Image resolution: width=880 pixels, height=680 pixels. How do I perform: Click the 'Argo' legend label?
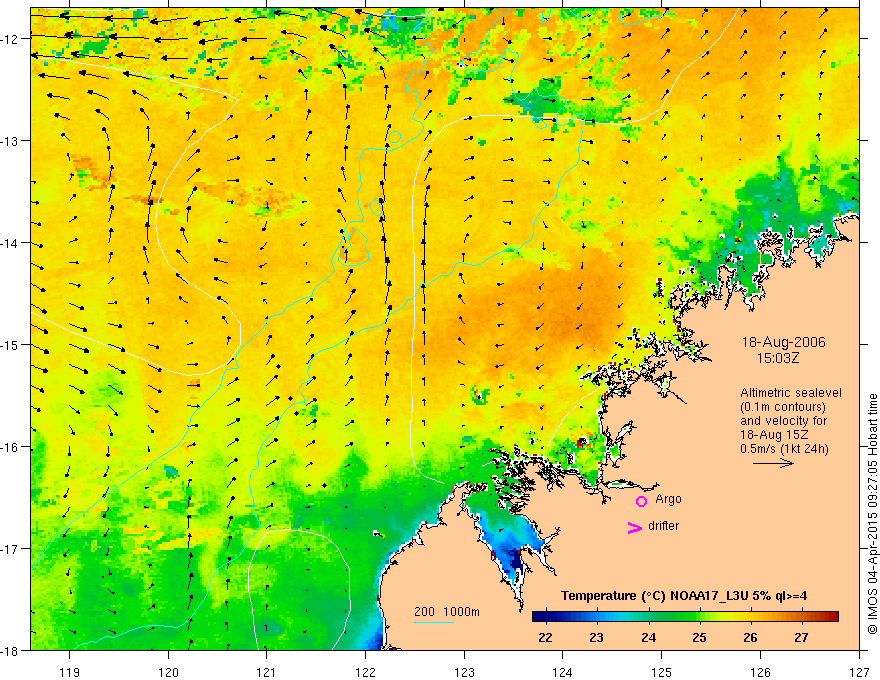668,499
